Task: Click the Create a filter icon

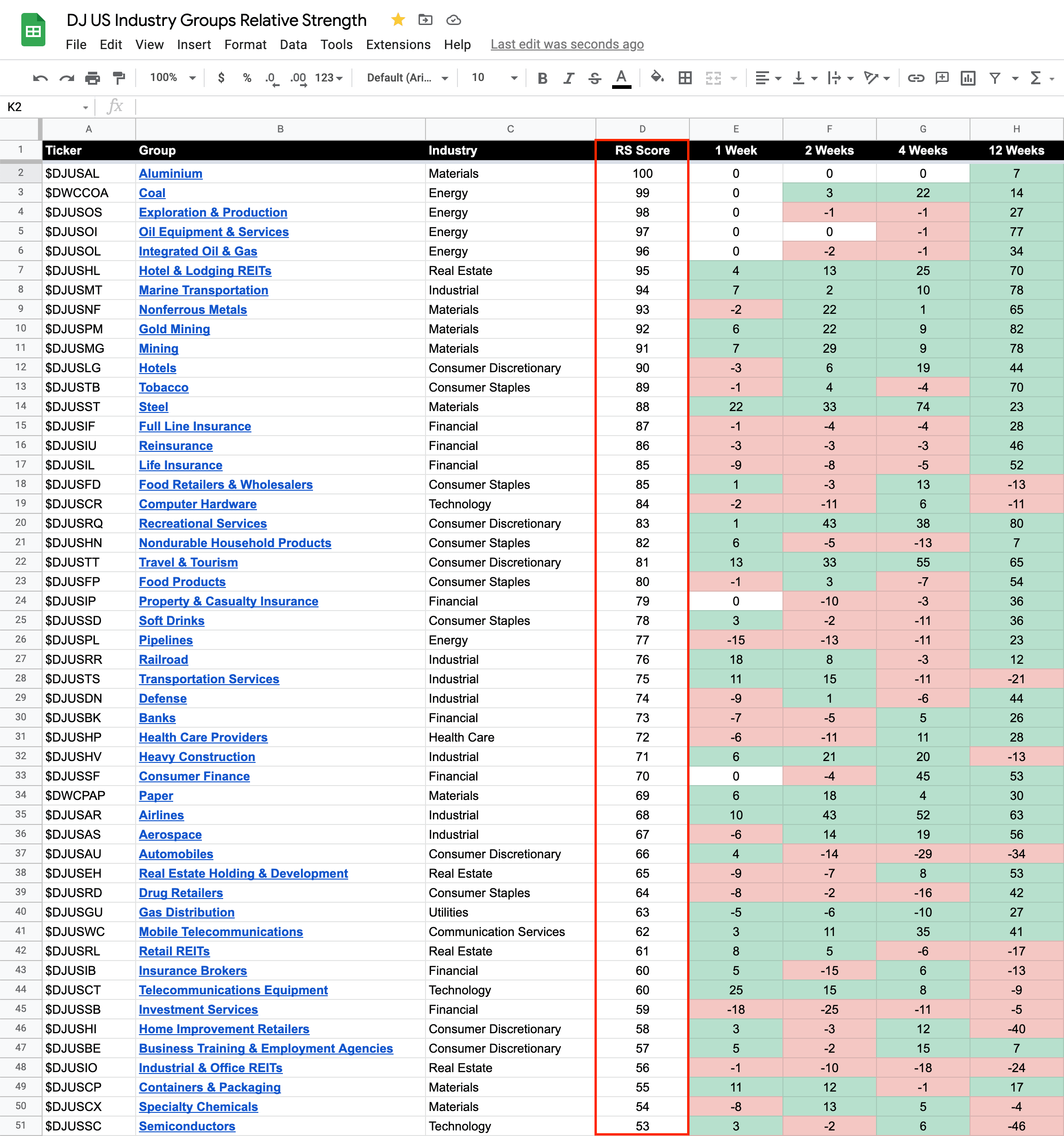Action: pos(995,78)
